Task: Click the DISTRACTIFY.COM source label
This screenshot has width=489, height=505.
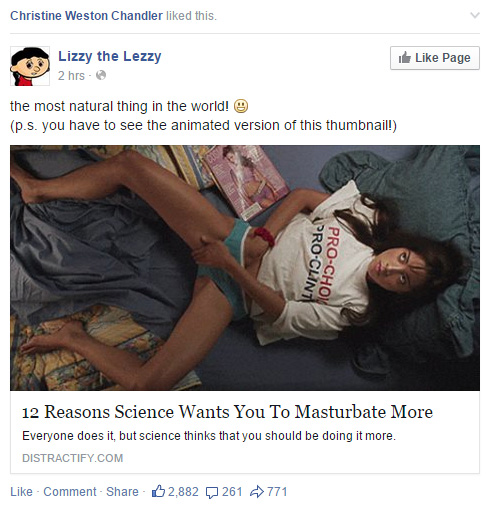Action: (x=73, y=458)
